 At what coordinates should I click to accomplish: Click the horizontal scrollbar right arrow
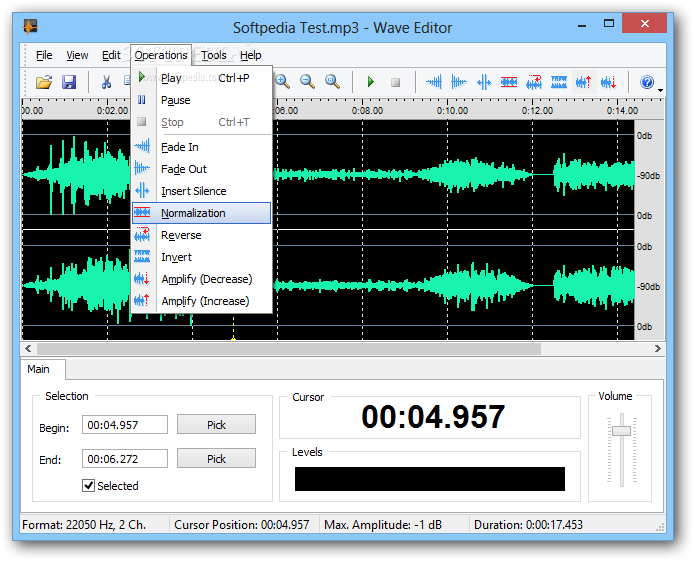tap(658, 349)
